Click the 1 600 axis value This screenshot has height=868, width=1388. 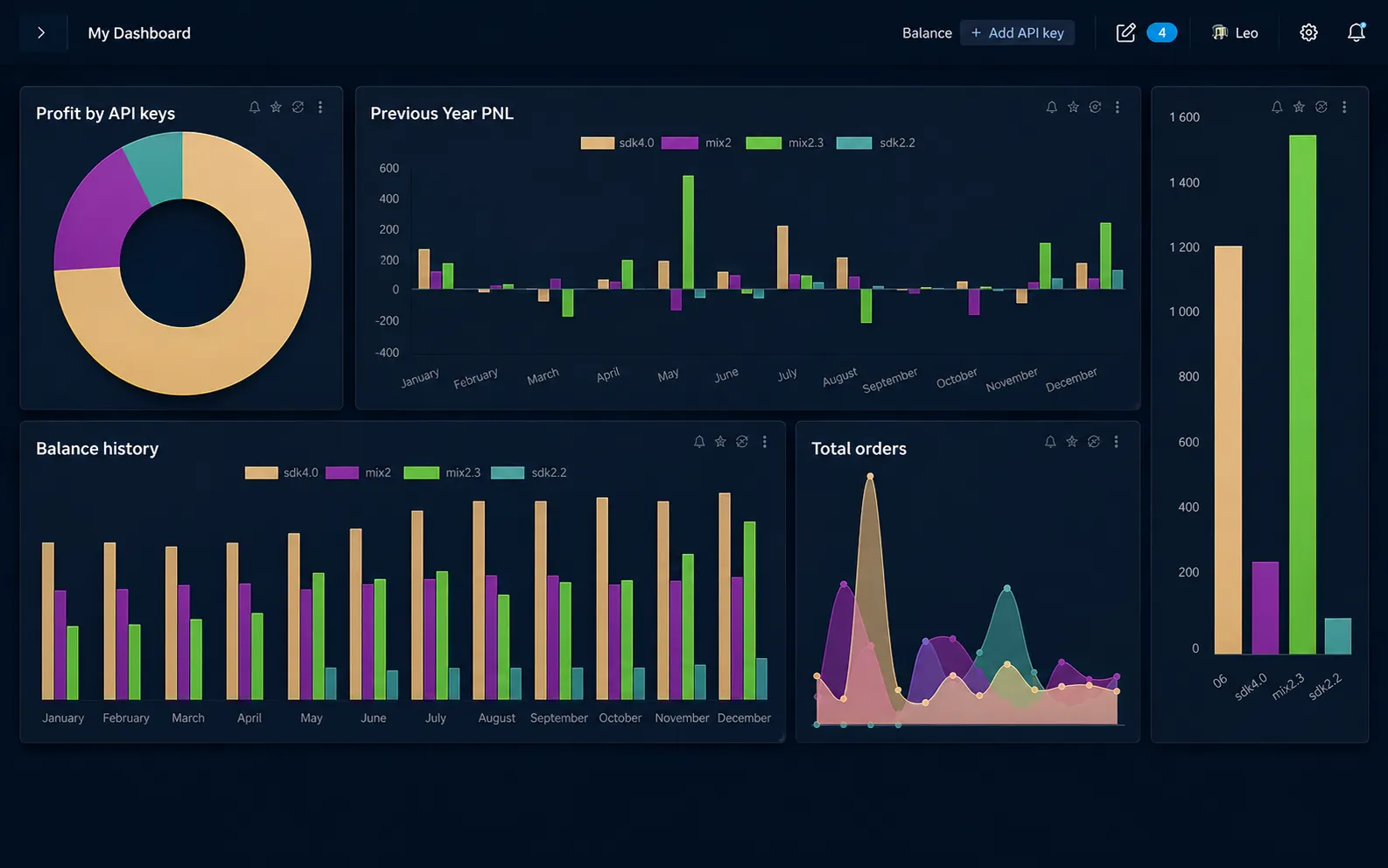point(1184,117)
